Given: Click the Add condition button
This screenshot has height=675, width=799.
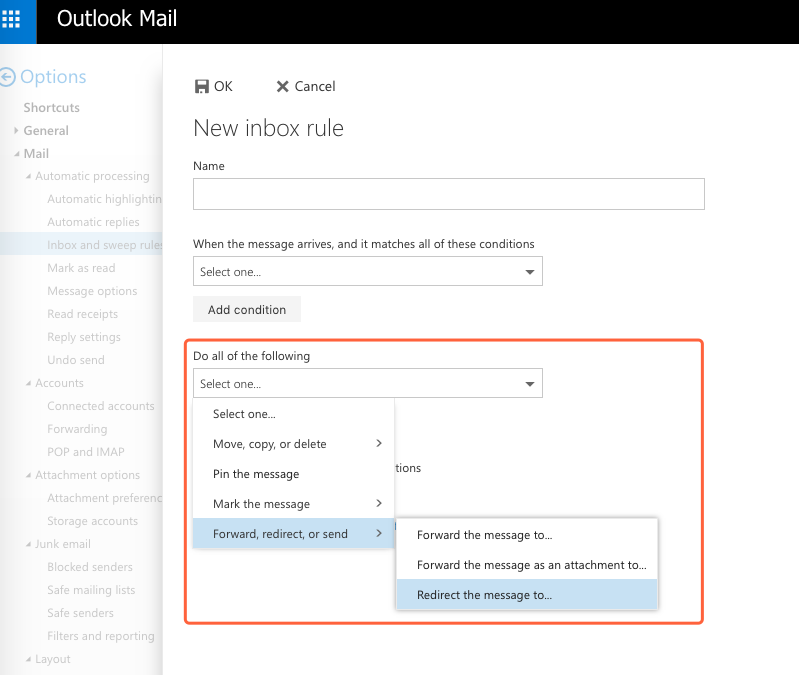Looking at the screenshot, I should (247, 310).
